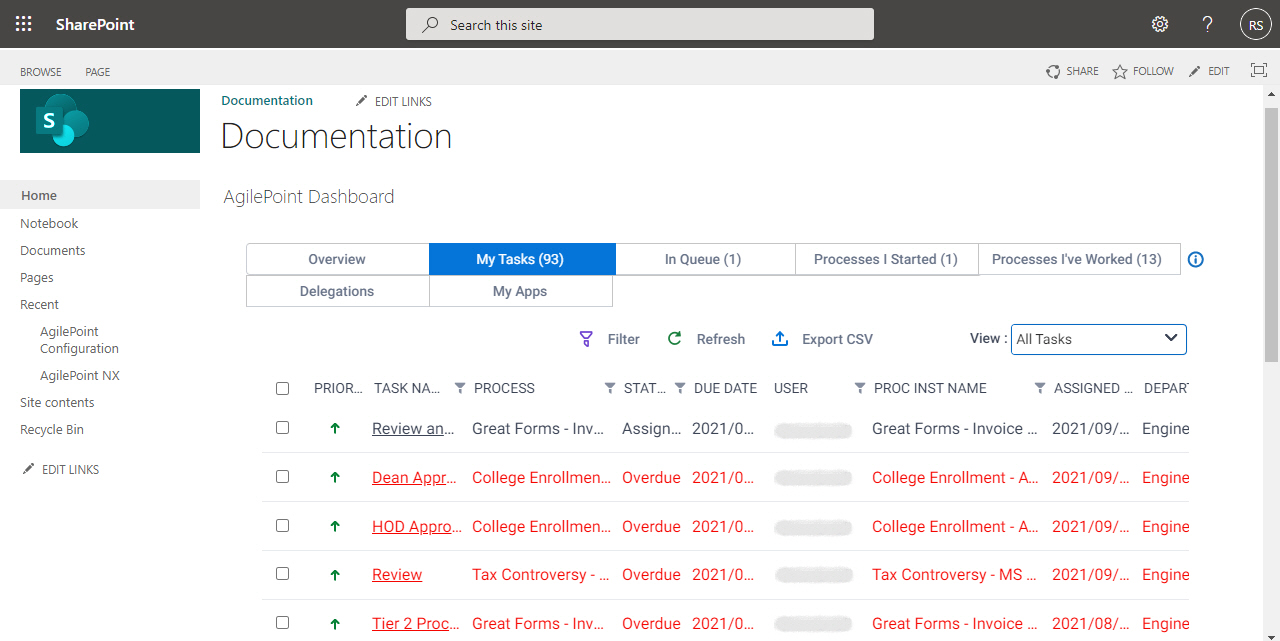
Task: Open the Processes I Started (1) tab
Action: click(x=886, y=259)
